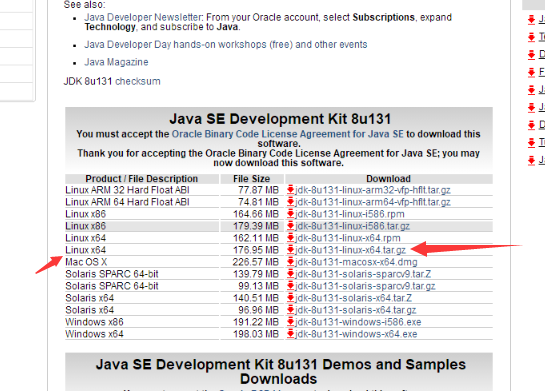Open Oracle Binary Code License Agreement link

coord(288,134)
